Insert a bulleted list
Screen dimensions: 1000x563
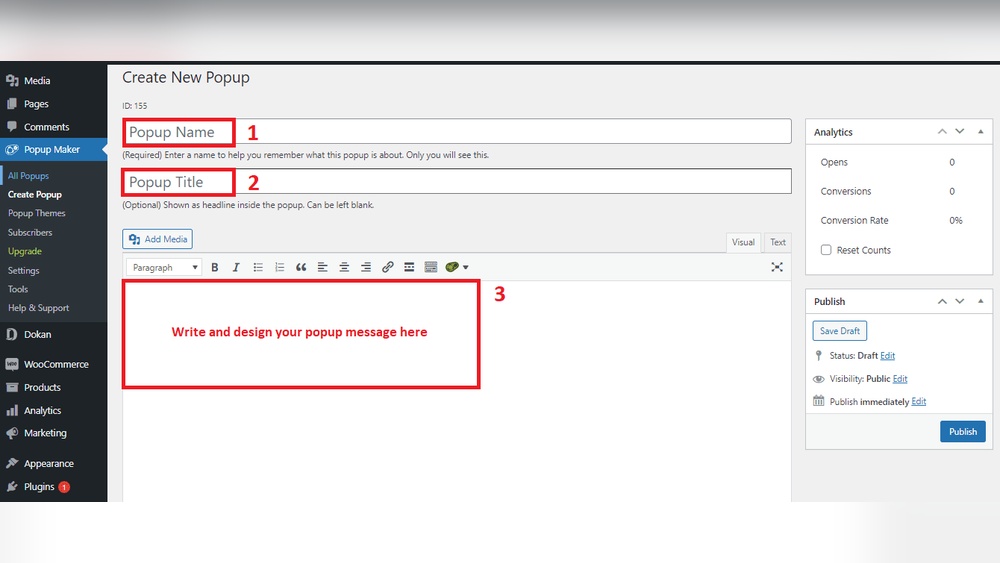pyautogui.click(x=258, y=267)
